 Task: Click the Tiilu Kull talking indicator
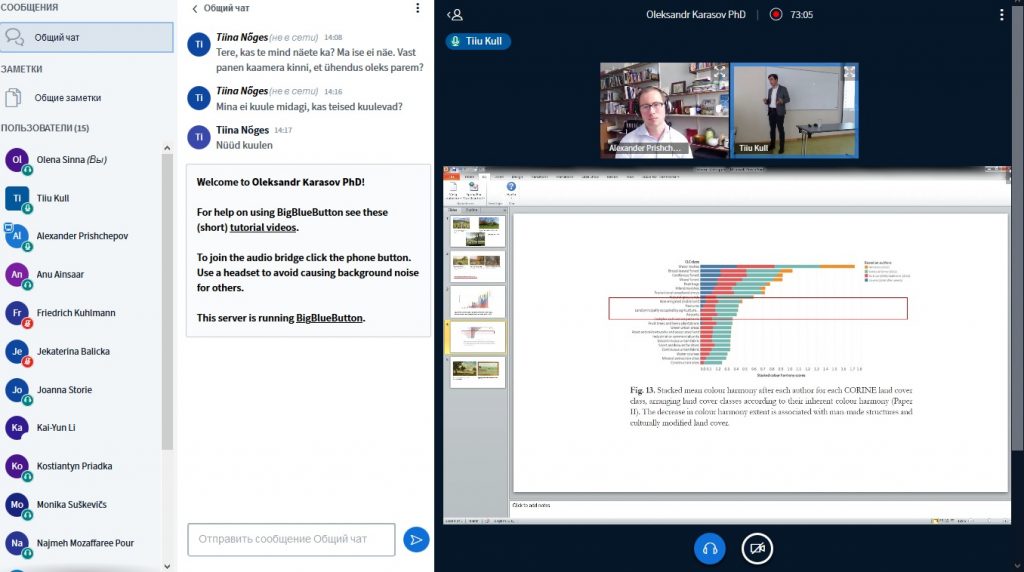click(478, 42)
